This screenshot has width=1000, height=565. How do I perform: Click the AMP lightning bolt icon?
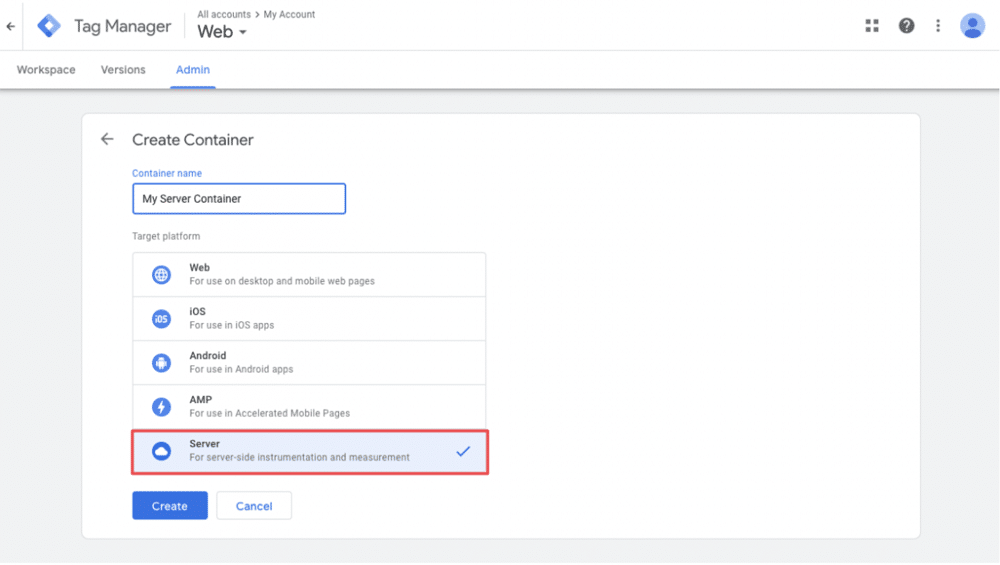(x=161, y=407)
